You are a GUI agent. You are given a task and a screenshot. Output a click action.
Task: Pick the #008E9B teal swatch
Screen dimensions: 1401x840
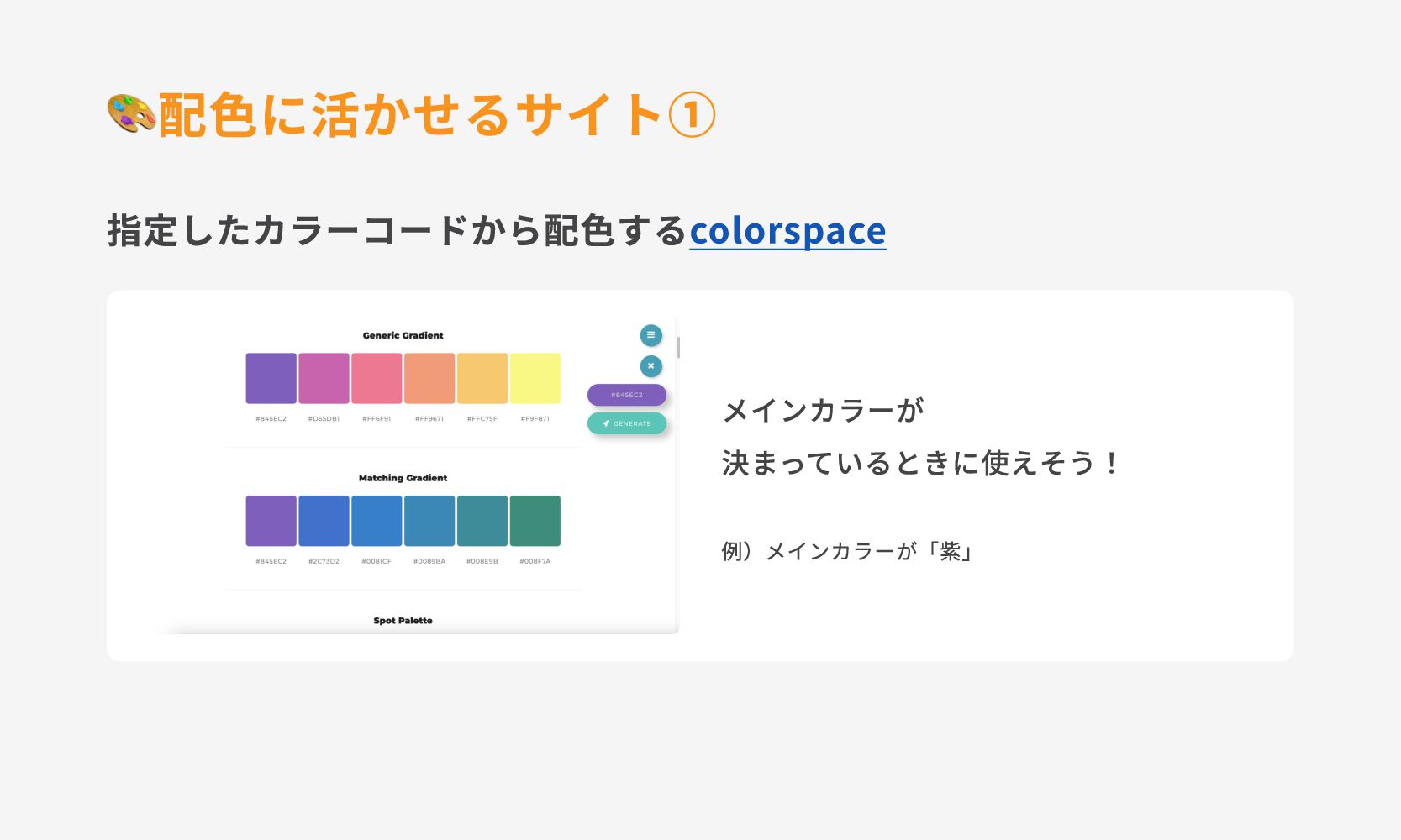(x=482, y=521)
